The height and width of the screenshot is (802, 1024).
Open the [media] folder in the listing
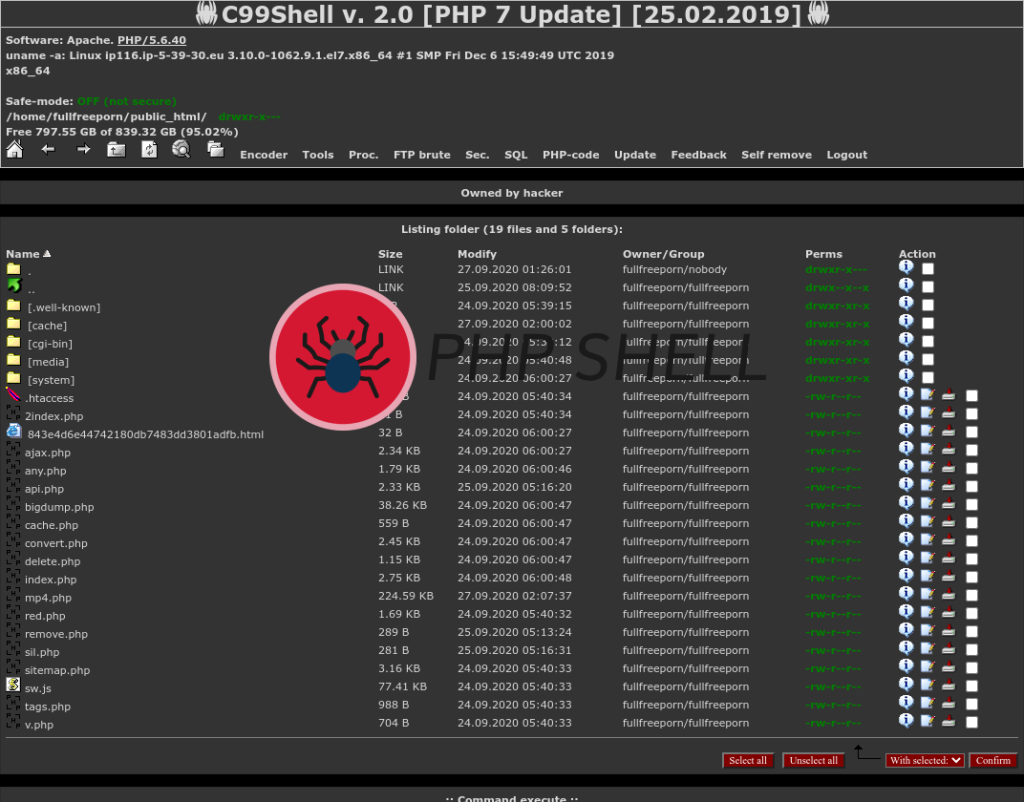[49, 362]
